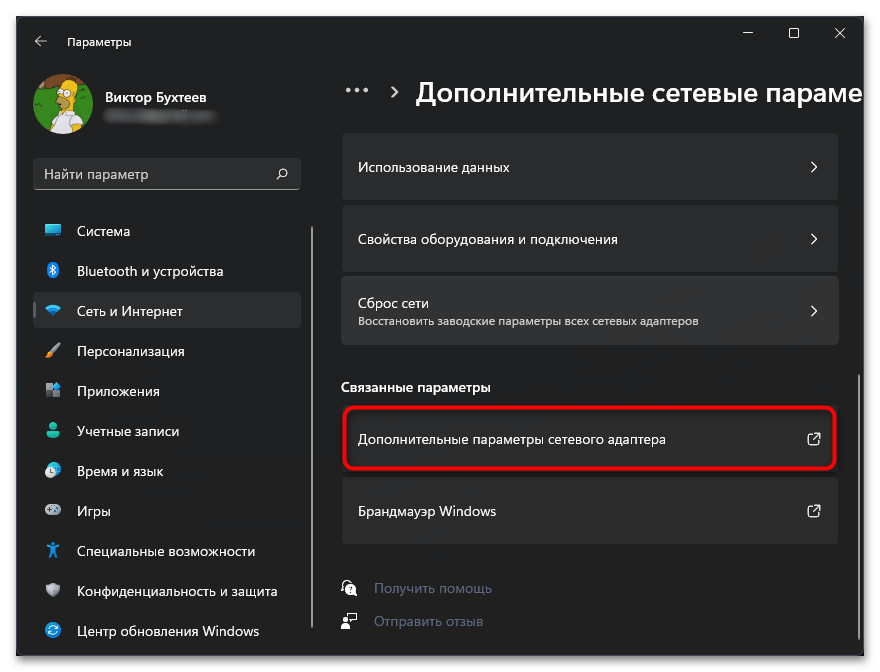Select the Игры gamepad icon
880x672 pixels.
[54, 511]
